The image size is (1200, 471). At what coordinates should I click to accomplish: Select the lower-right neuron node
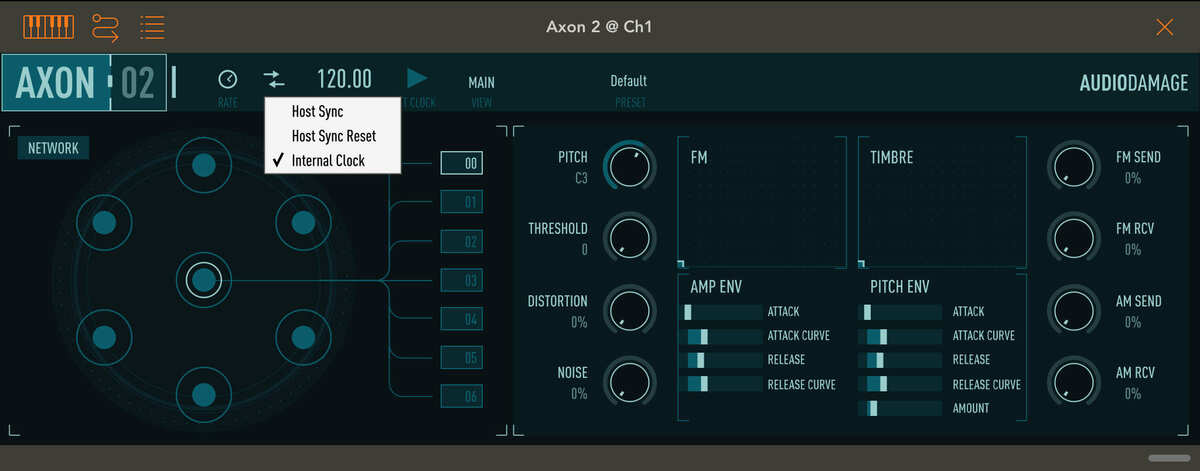[303, 337]
